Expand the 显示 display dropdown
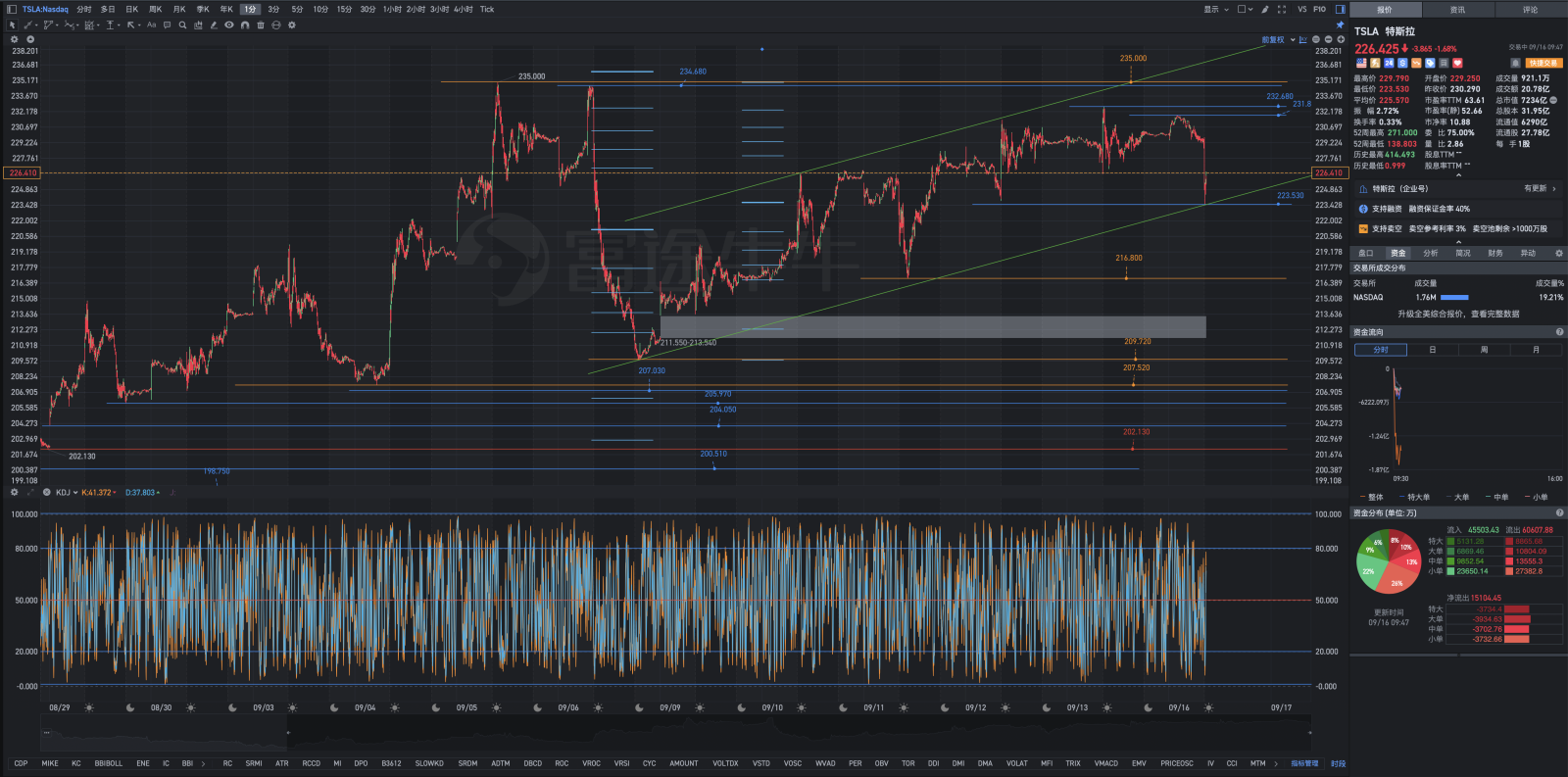The width and height of the screenshot is (1568, 777). [x=1216, y=9]
